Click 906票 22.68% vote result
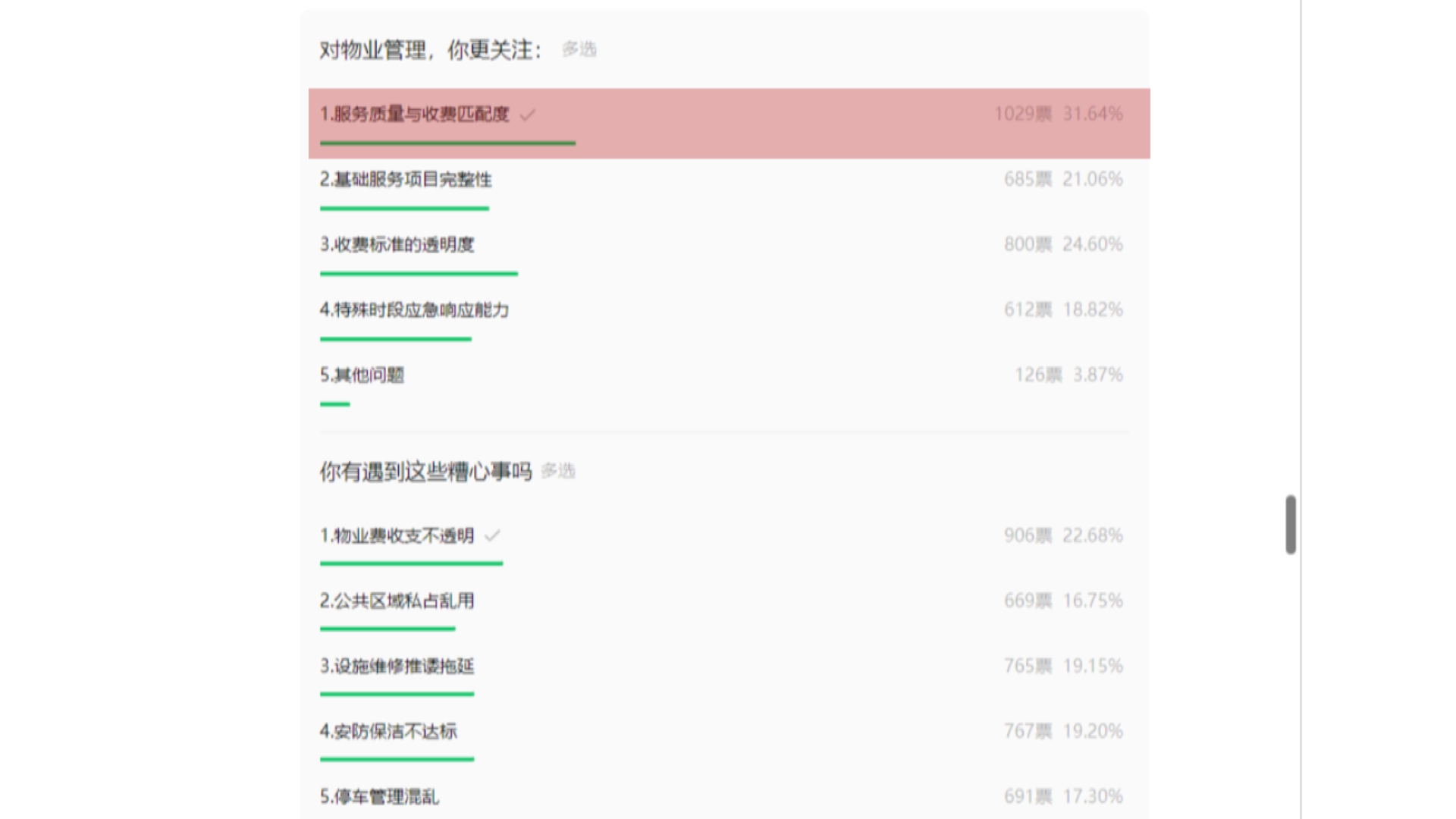 [1063, 535]
